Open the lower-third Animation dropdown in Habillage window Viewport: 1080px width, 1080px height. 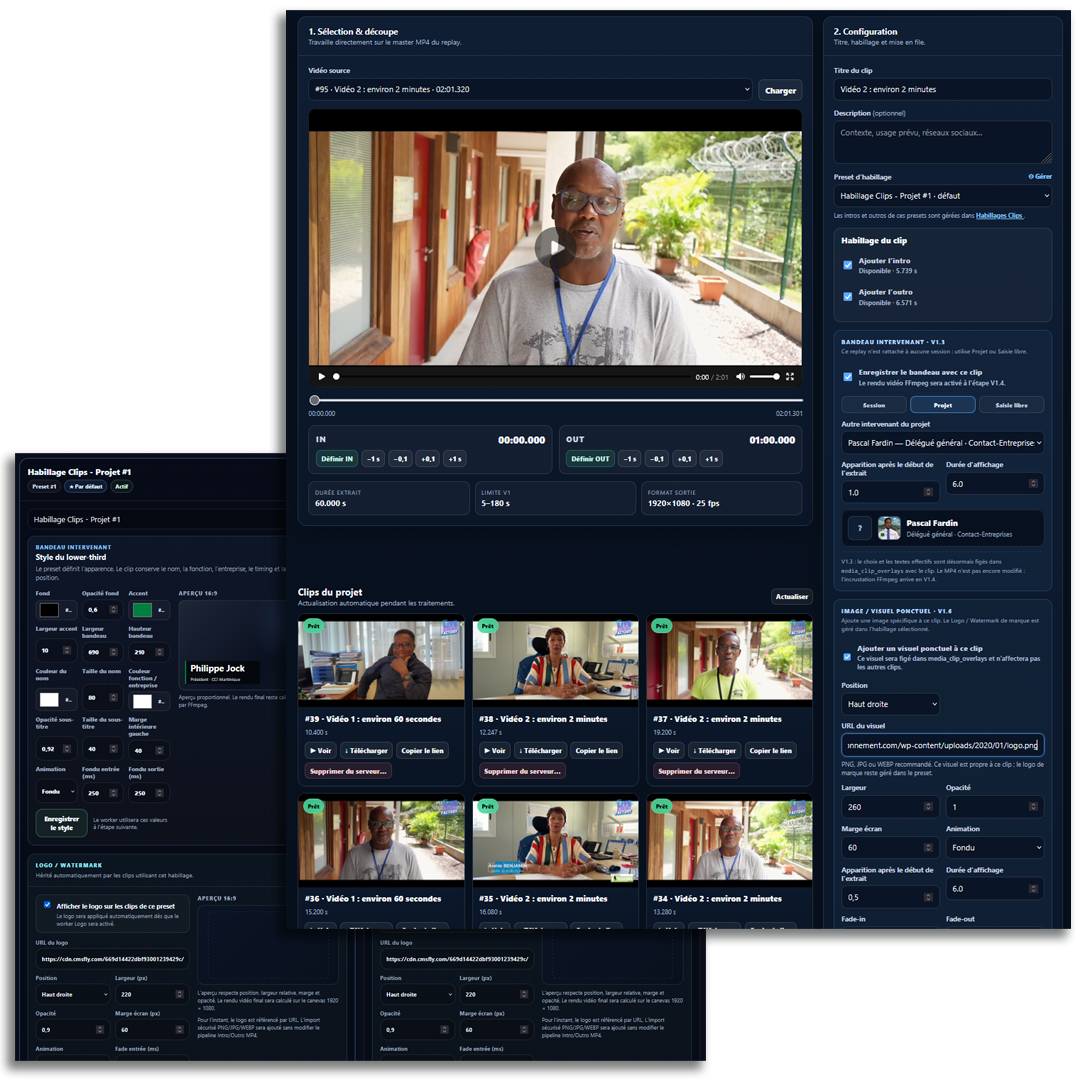tap(56, 792)
